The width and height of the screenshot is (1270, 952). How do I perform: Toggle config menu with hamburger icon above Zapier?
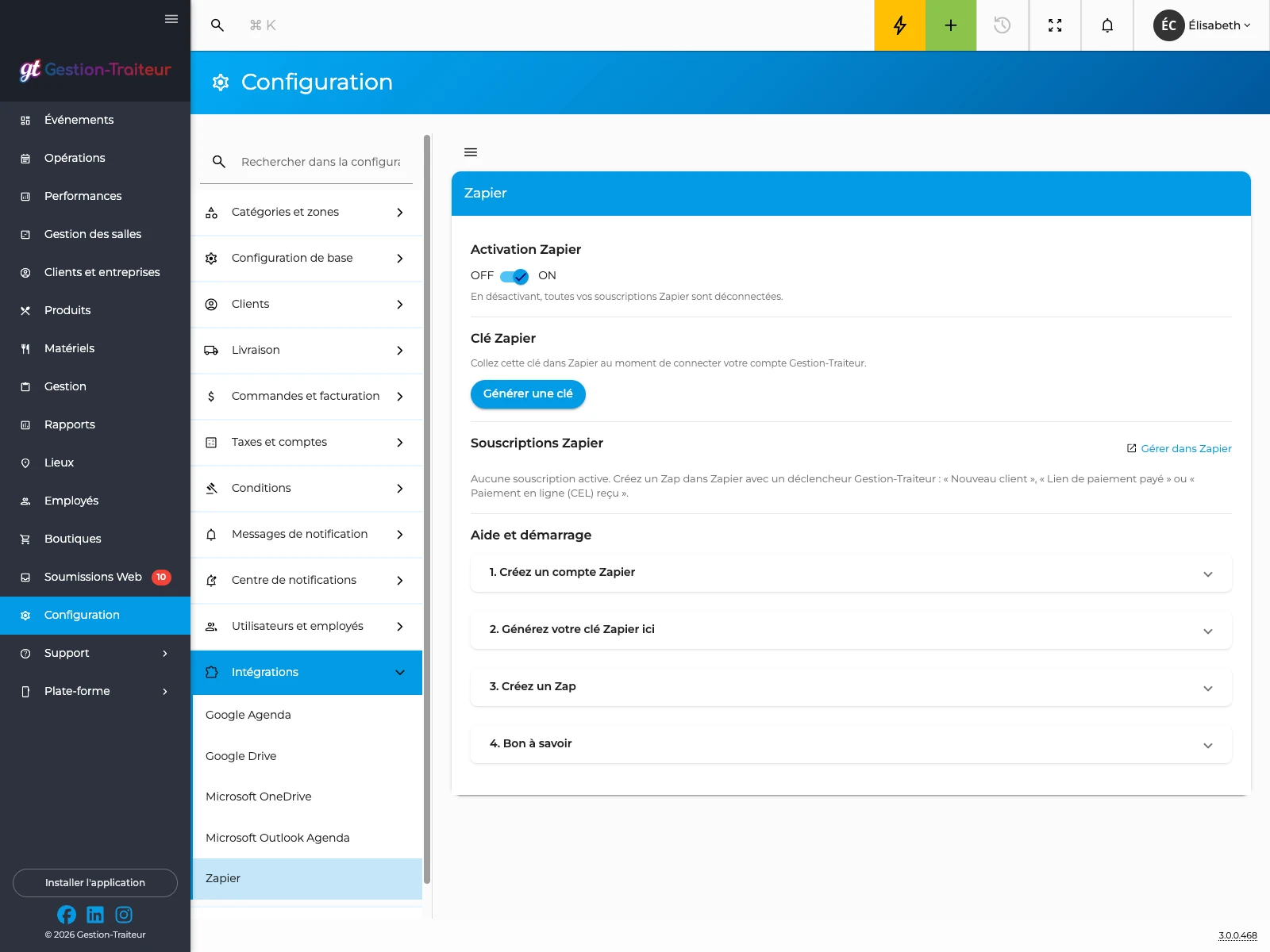pos(471,152)
